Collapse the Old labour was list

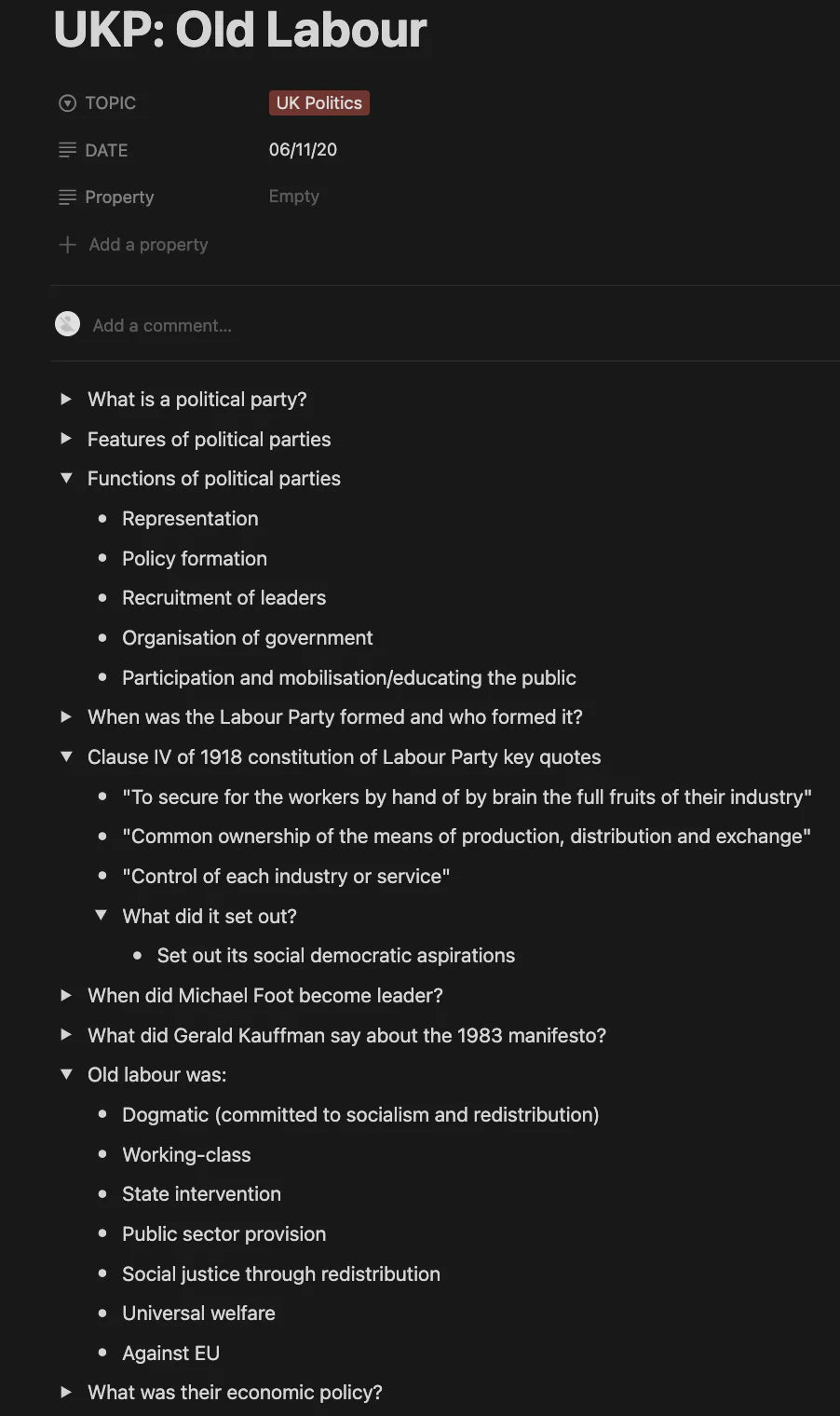[66, 1074]
